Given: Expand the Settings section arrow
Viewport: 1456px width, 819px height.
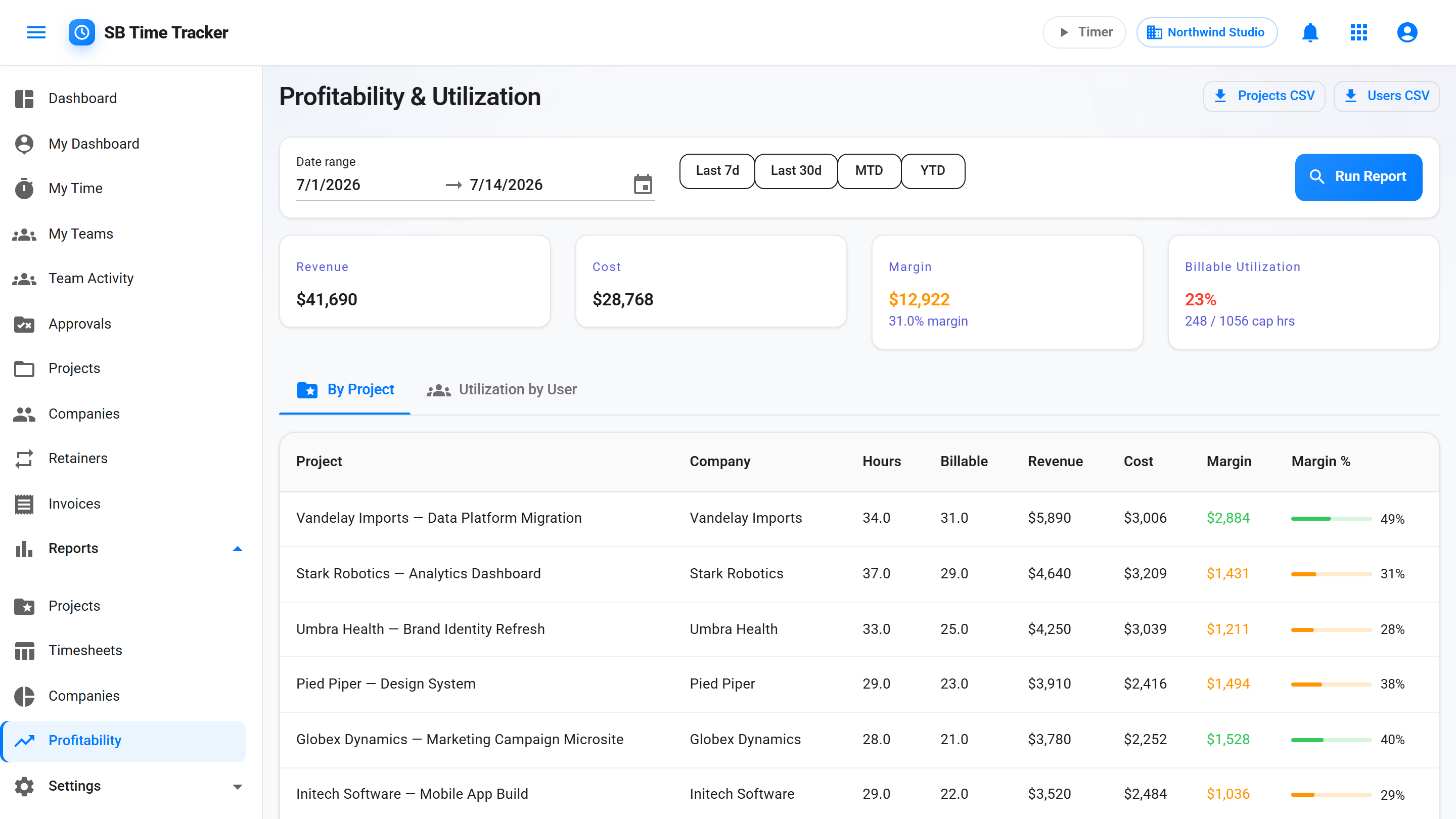Looking at the screenshot, I should 238,786.
